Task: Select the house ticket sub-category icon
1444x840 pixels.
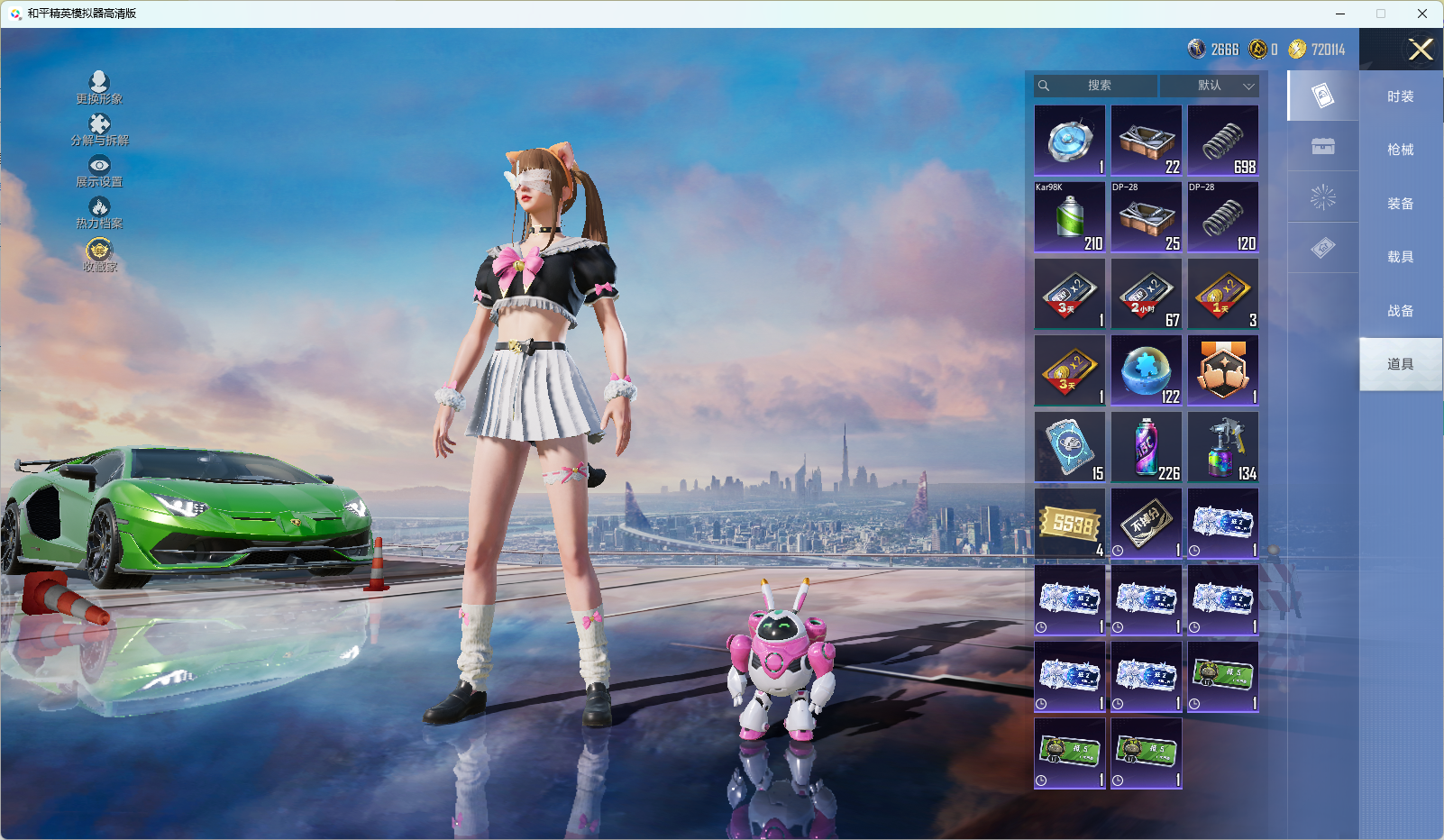Action: pyautogui.click(x=1322, y=248)
